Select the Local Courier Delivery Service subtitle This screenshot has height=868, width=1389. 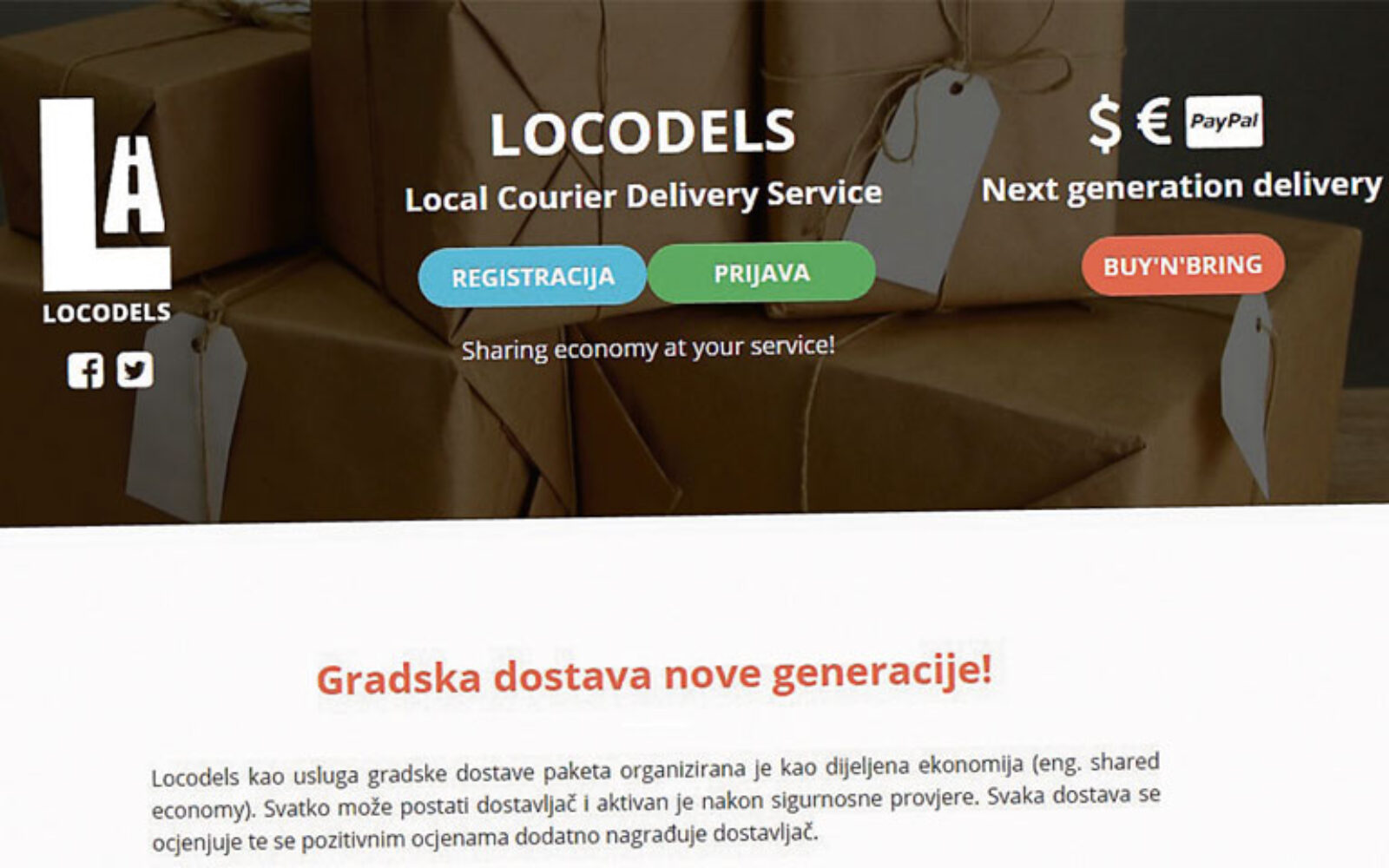[x=643, y=195]
